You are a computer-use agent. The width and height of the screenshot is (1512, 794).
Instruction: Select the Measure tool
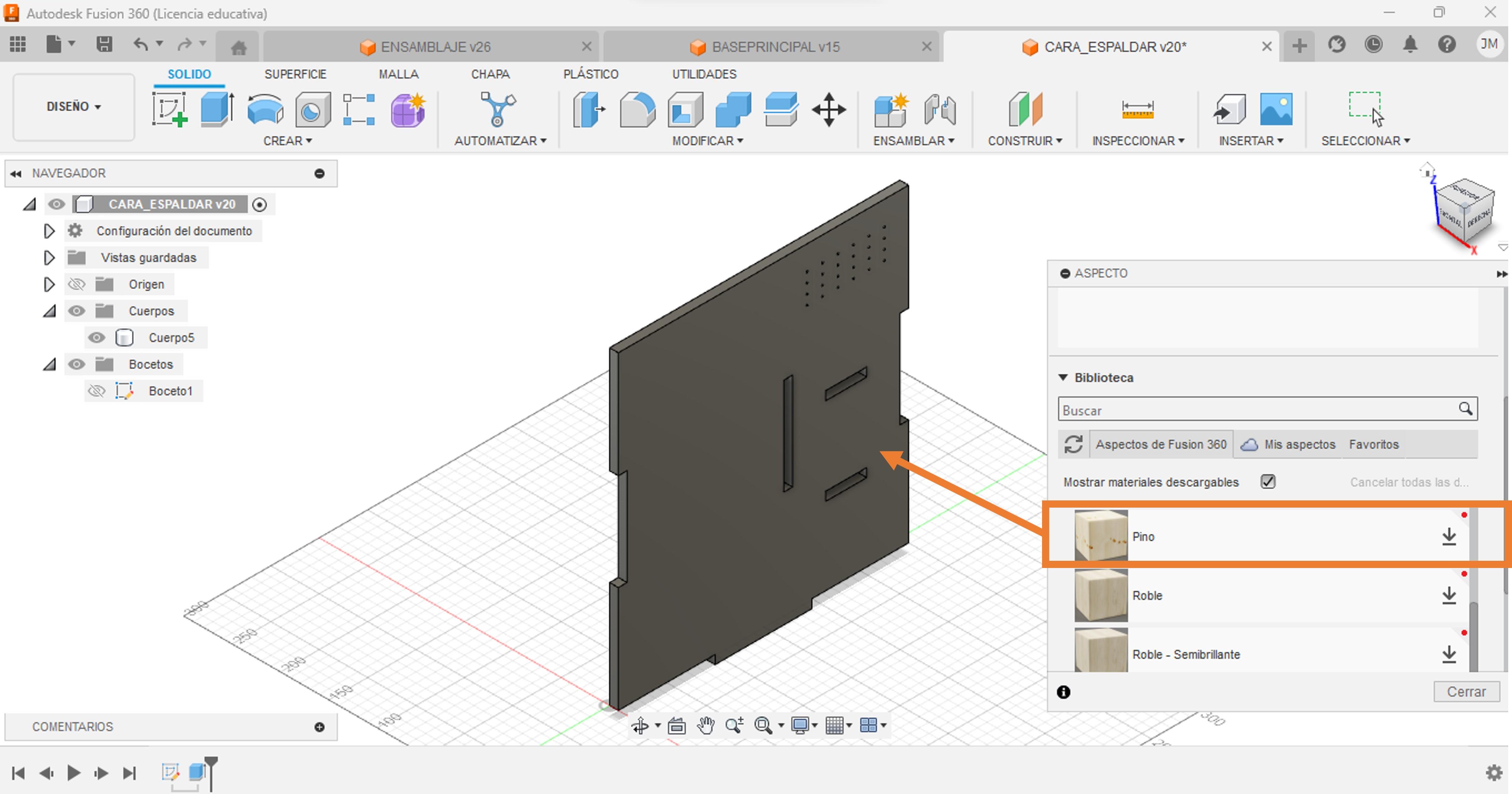click(x=1138, y=109)
